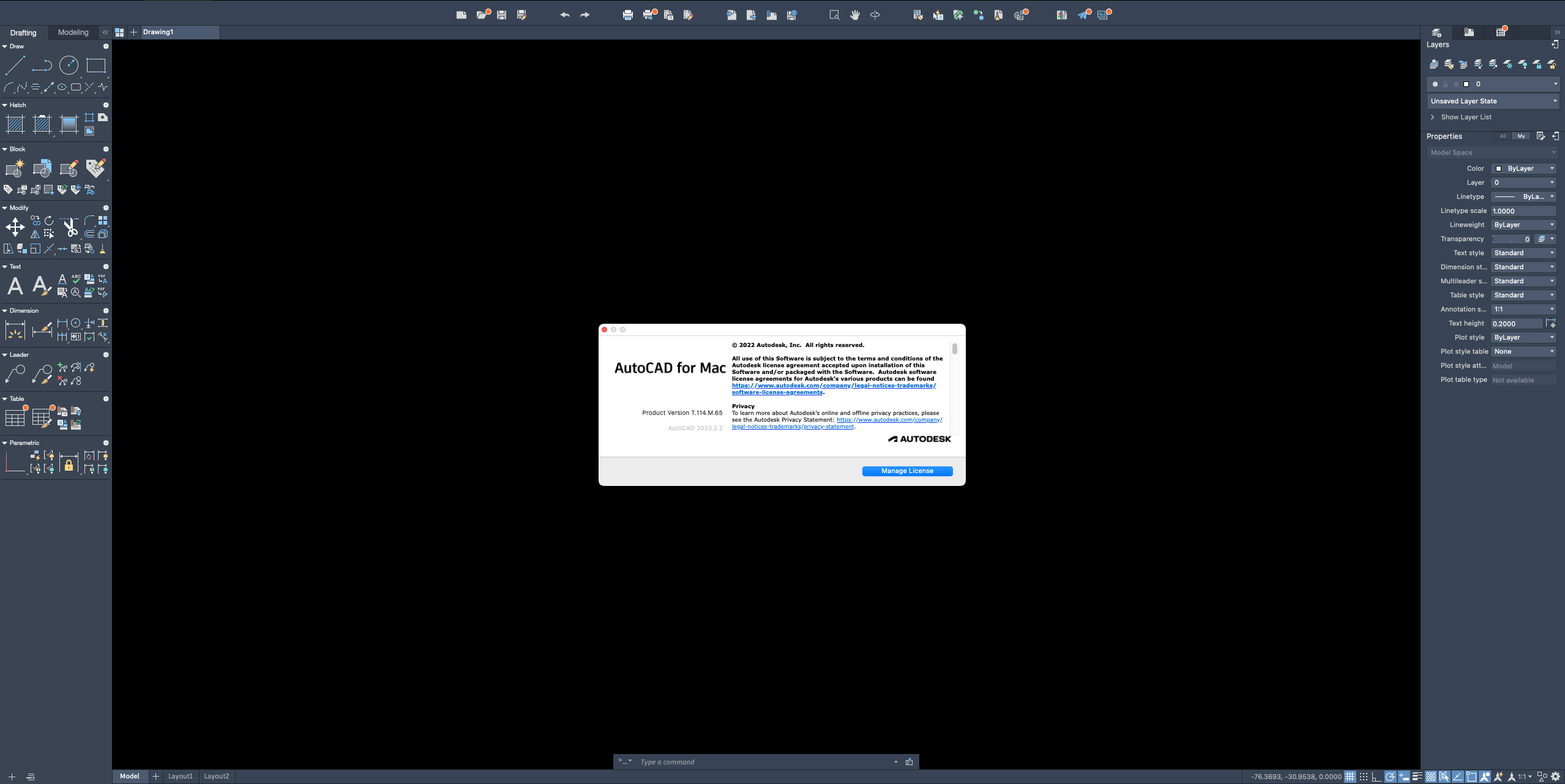
Task: Click the Undo arrow in top toolbar
Action: (564, 15)
